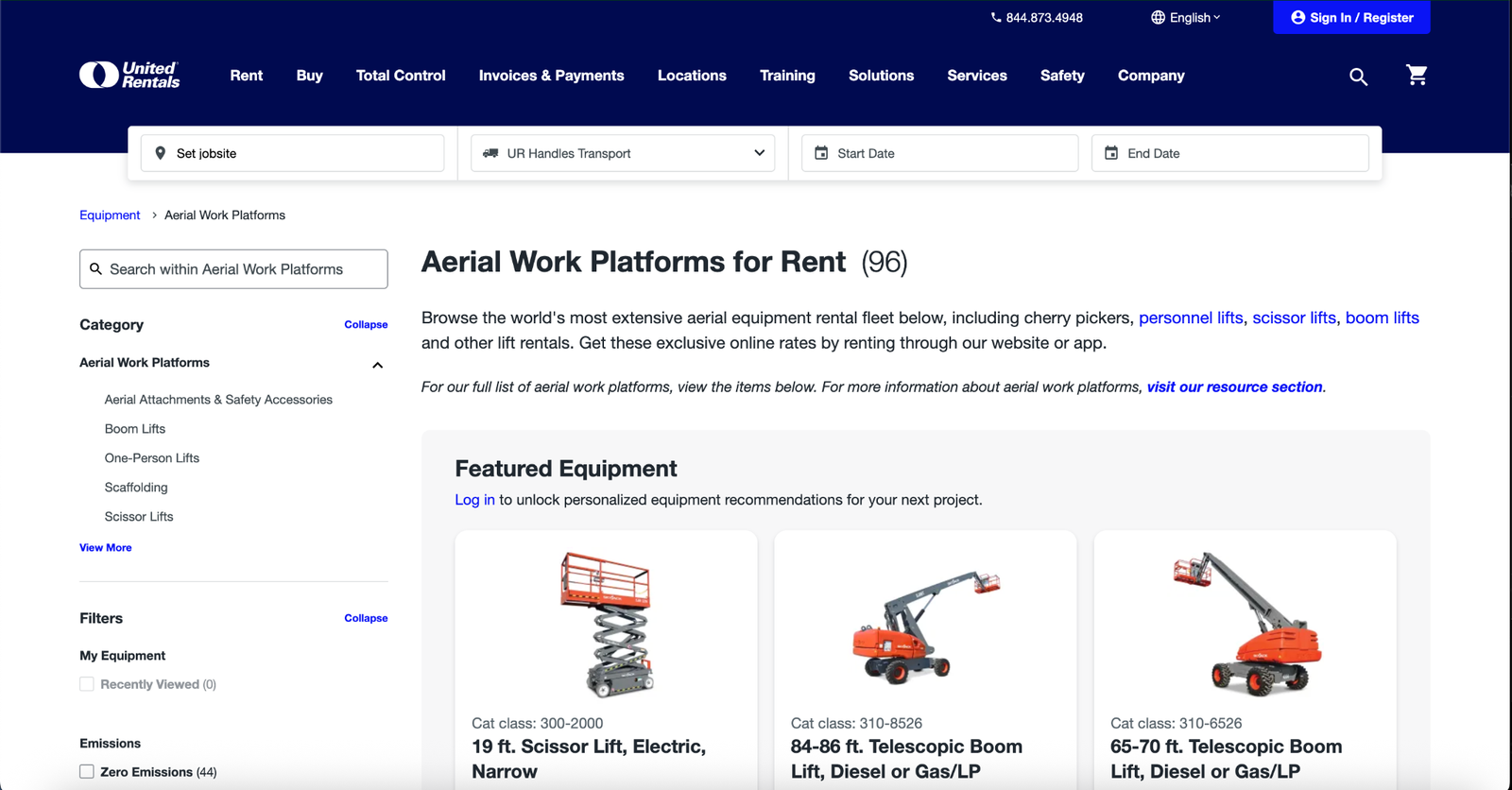Open the site search magnifier icon

(x=1358, y=77)
